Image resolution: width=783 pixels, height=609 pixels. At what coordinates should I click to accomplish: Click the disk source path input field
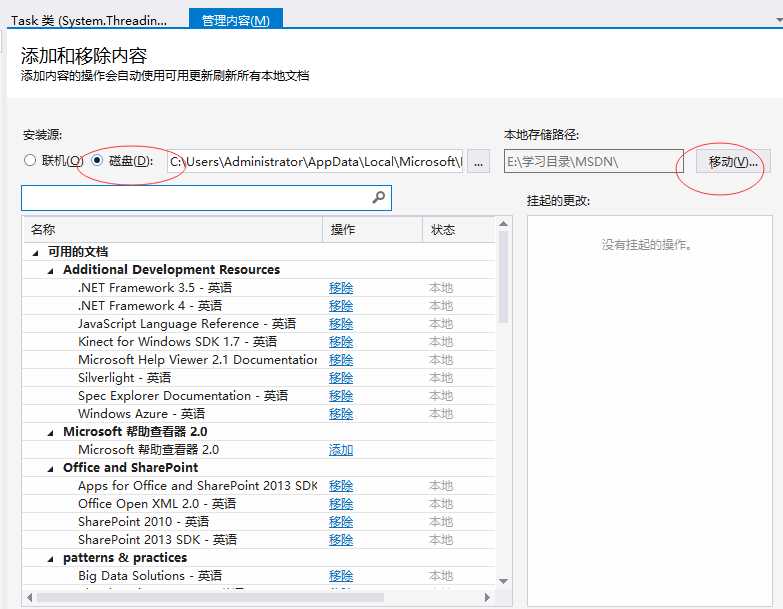(315, 161)
